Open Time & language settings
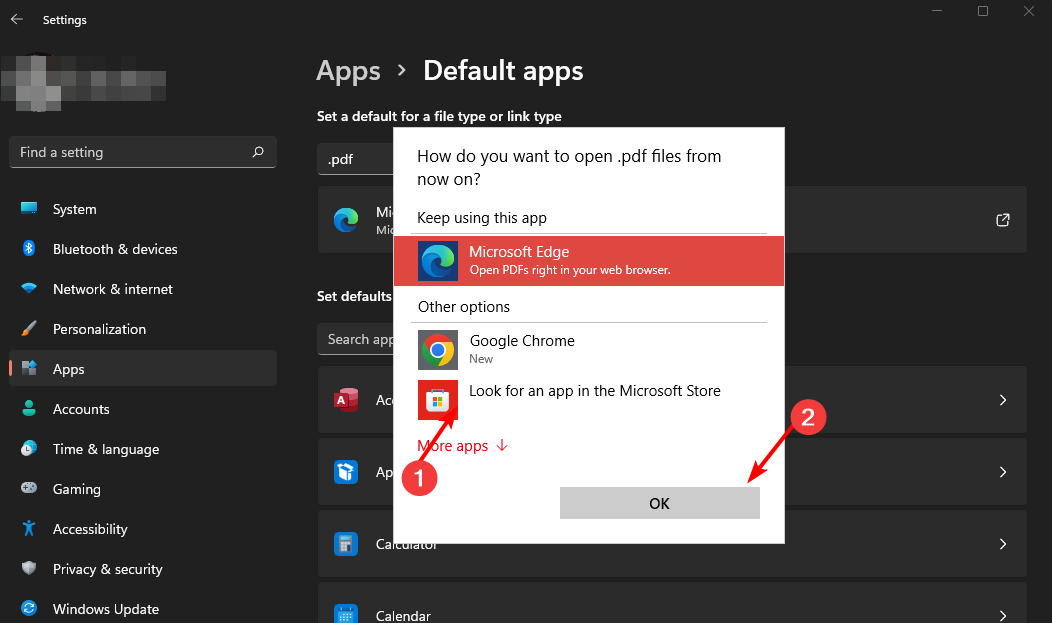 click(143, 449)
